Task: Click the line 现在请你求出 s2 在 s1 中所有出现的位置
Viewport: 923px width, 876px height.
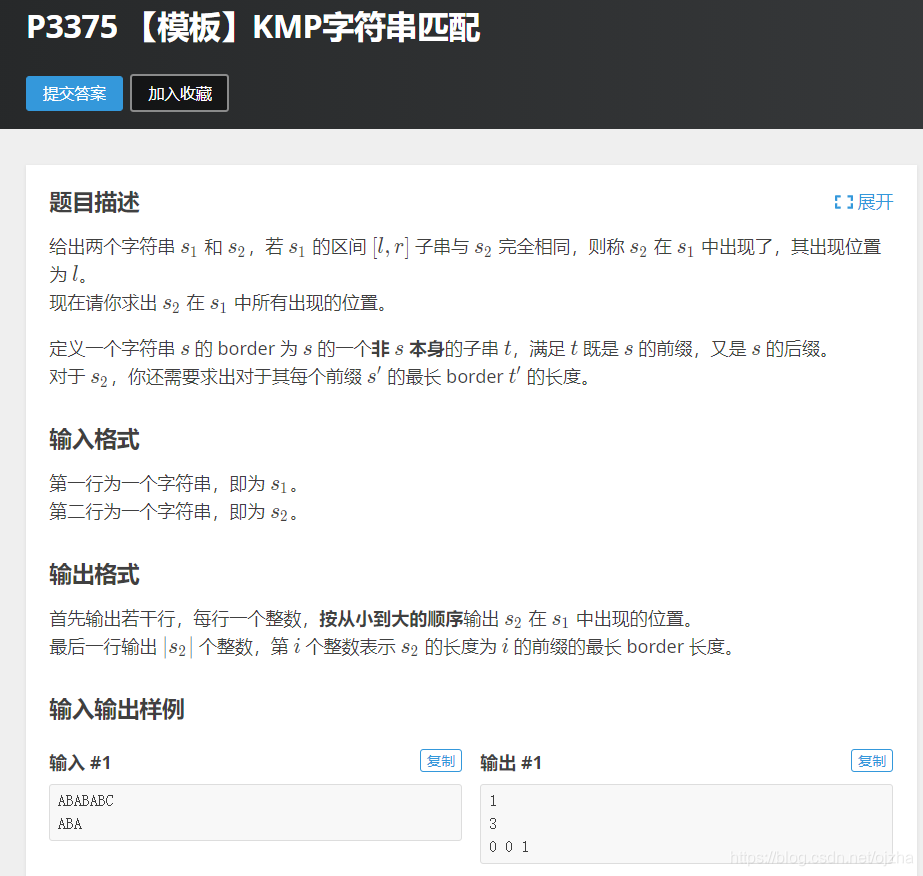Action: [x=218, y=303]
